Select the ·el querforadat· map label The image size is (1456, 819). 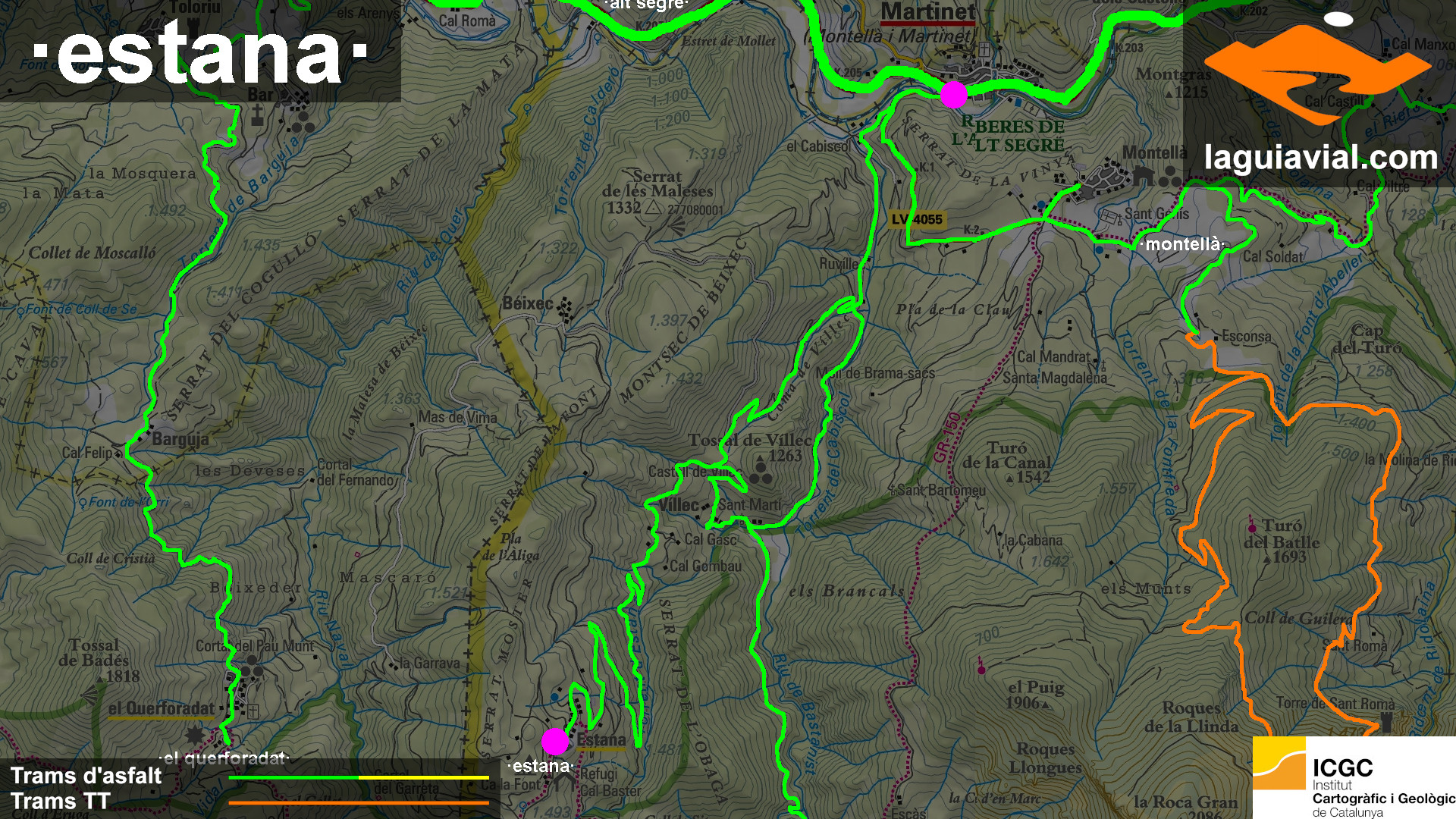tap(224, 758)
